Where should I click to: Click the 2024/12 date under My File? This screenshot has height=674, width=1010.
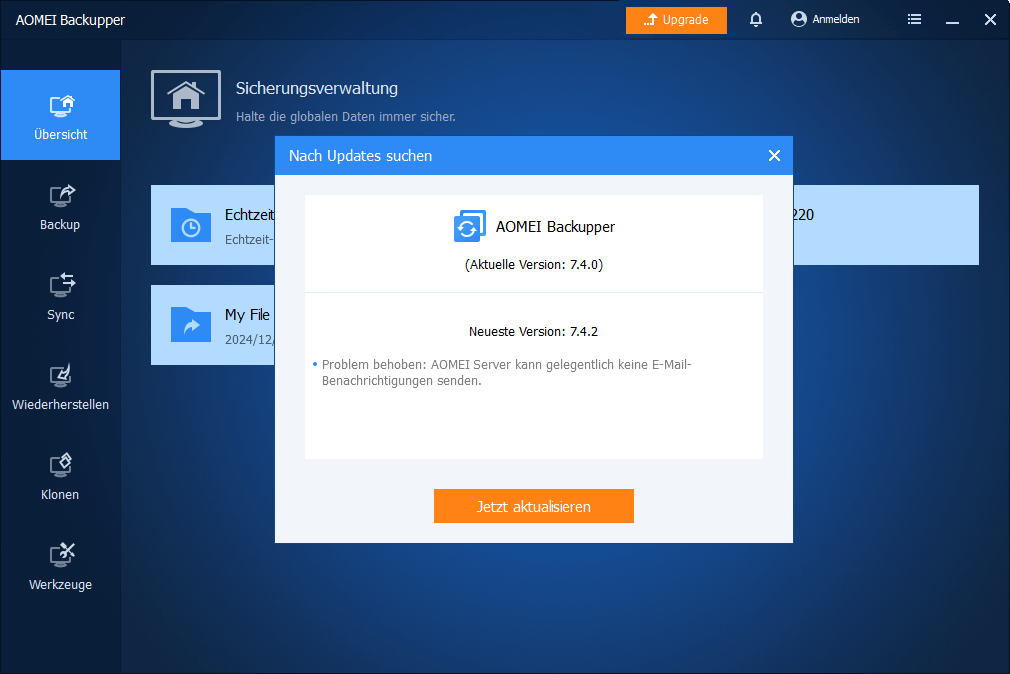click(249, 340)
